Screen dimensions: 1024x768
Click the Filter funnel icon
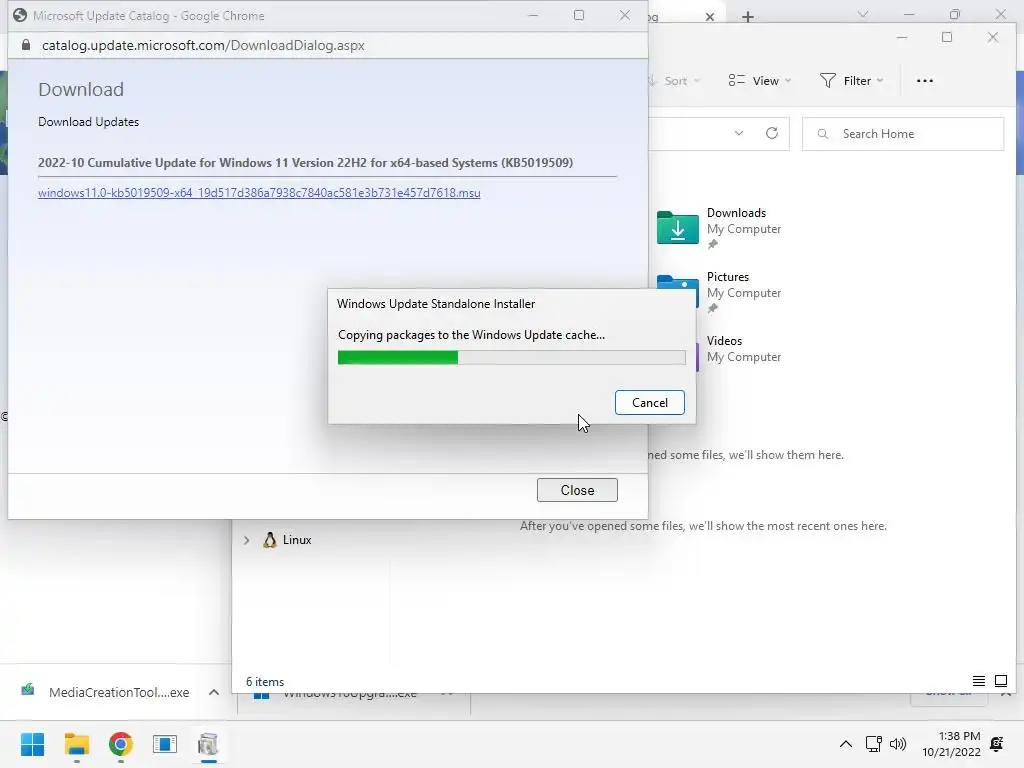(827, 80)
